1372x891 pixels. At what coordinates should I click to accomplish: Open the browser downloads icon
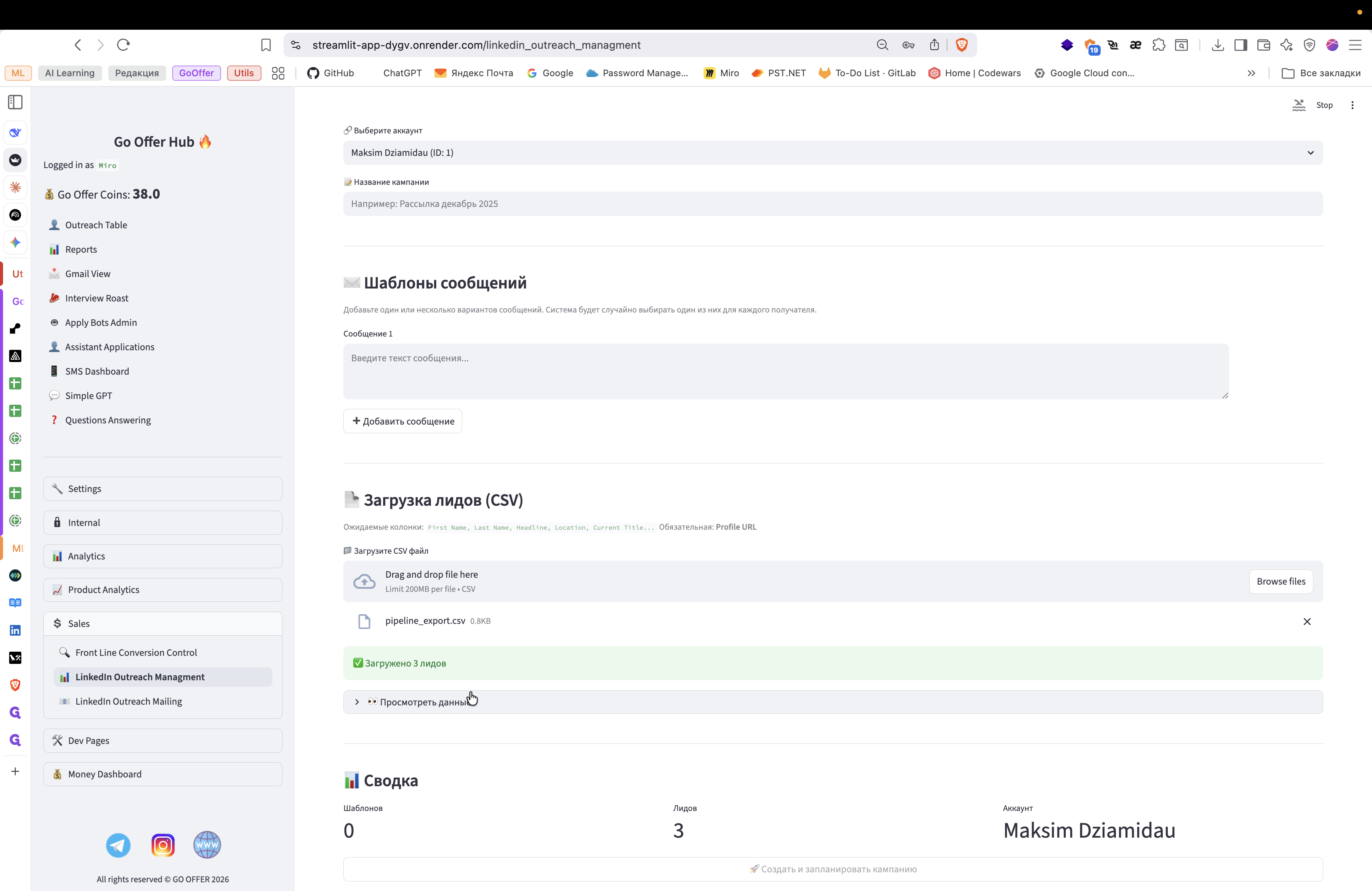1218,45
